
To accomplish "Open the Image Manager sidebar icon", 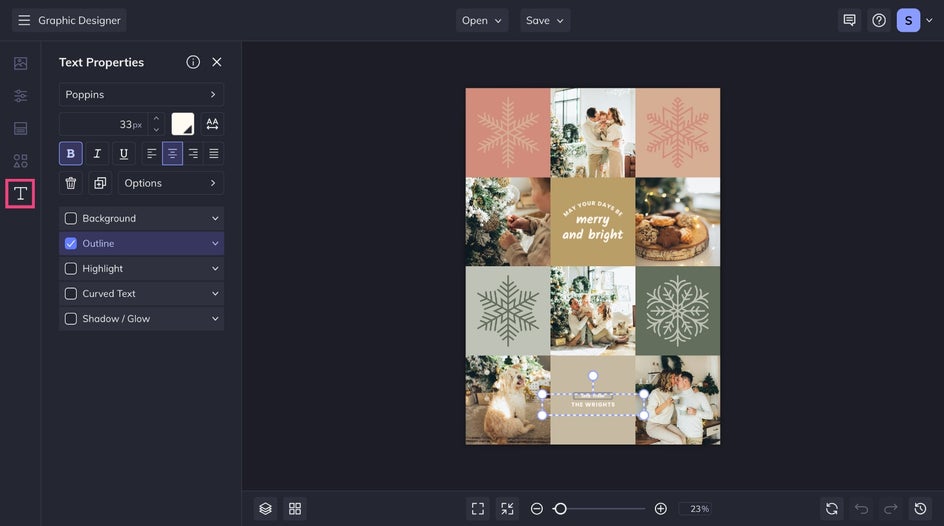I will [20, 63].
